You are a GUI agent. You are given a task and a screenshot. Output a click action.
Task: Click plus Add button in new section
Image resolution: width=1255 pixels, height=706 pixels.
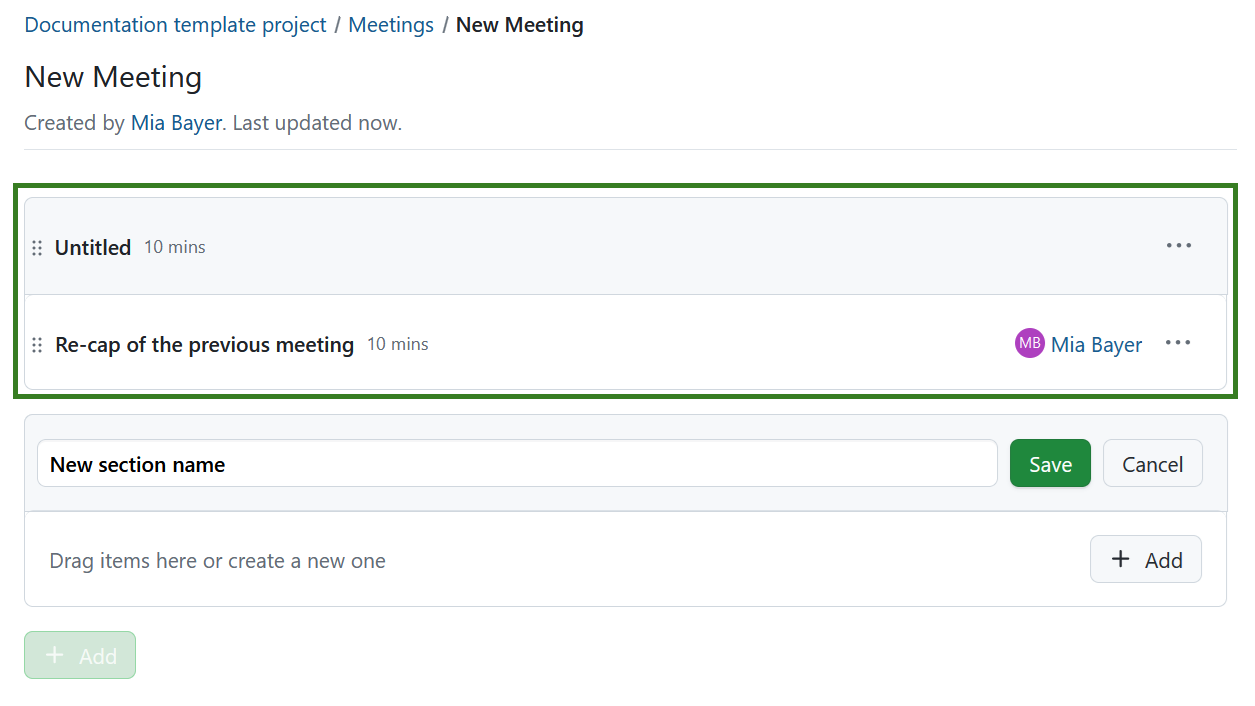click(1145, 560)
